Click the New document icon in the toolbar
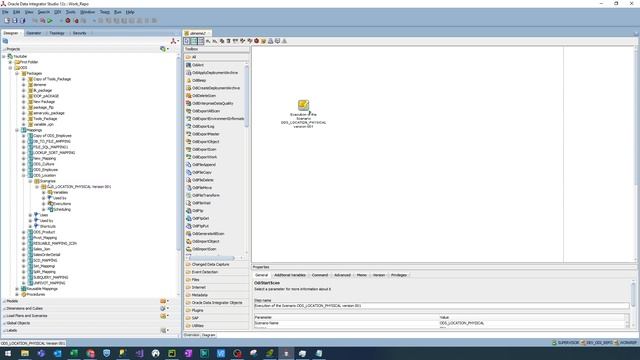This screenshot has width=640, height=360. tap(7, 20)
